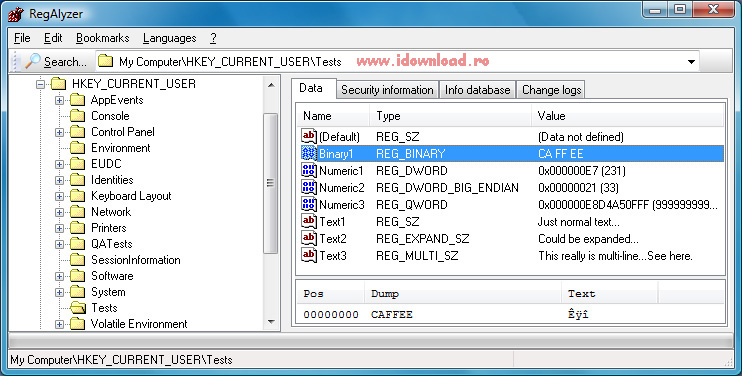Click the Numeric3 value icon

click(x=309, y=204)
